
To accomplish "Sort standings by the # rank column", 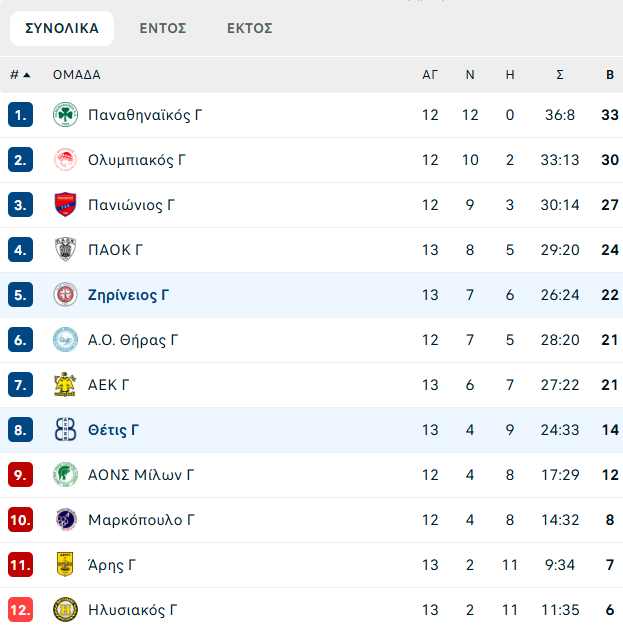I will (19, 75).
